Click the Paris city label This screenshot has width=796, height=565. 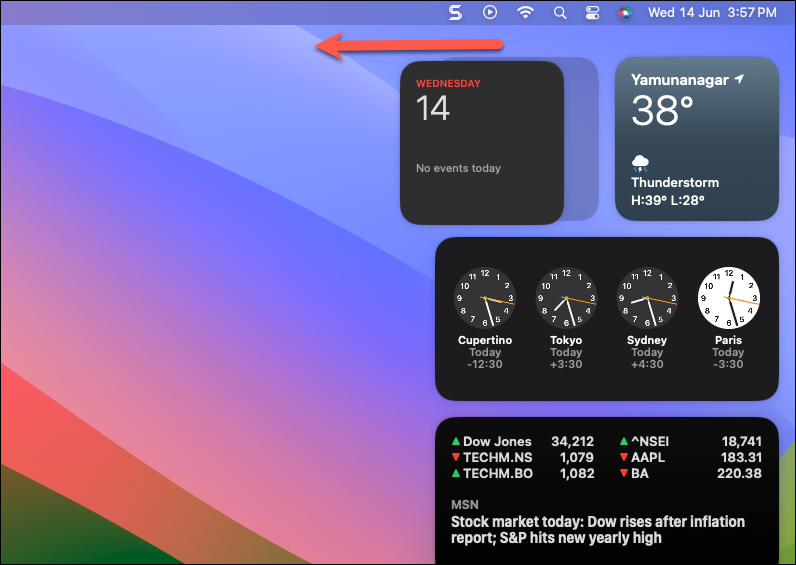[x=728, y=340]
